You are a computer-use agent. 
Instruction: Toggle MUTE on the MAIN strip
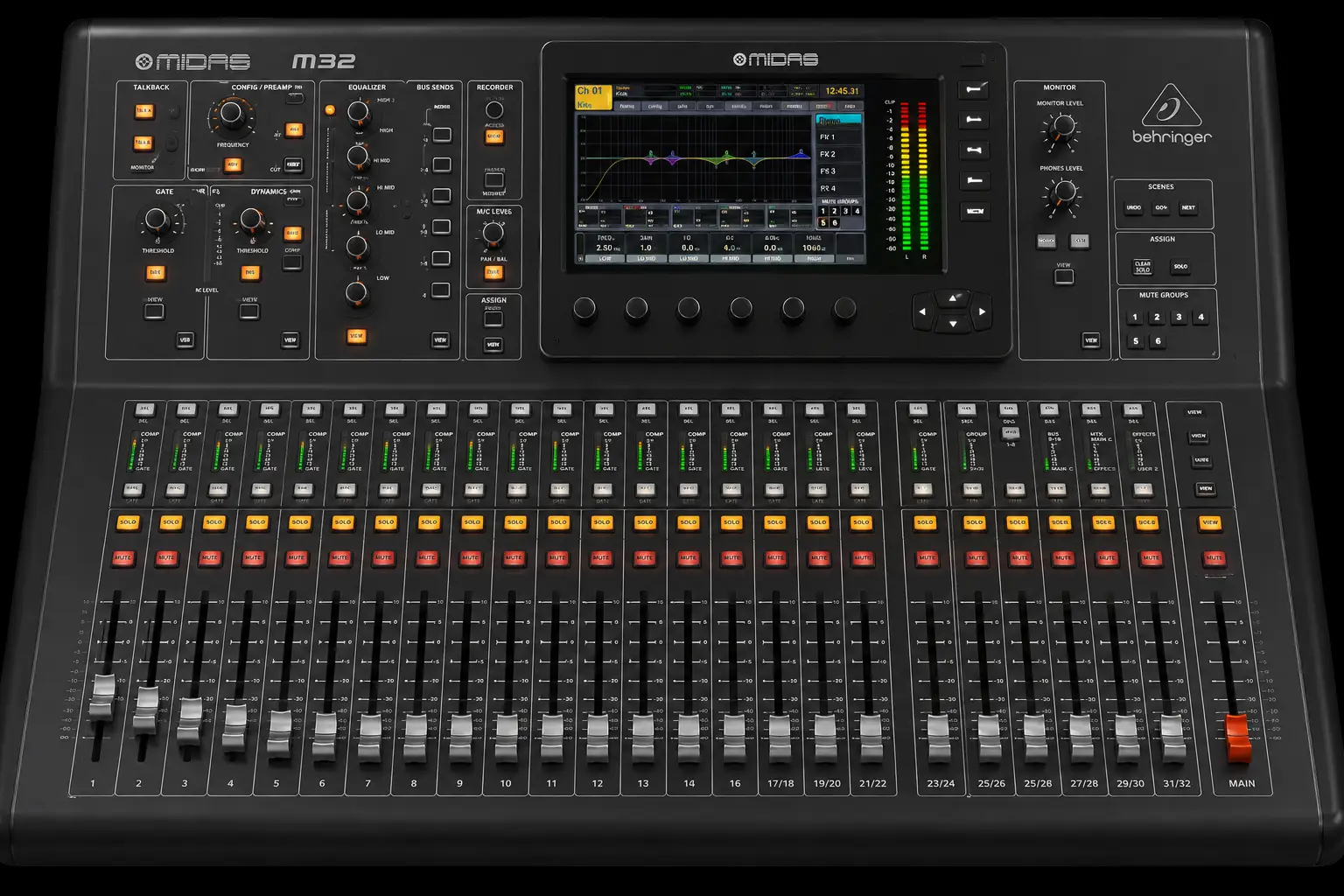click(x=1214, y=557)
